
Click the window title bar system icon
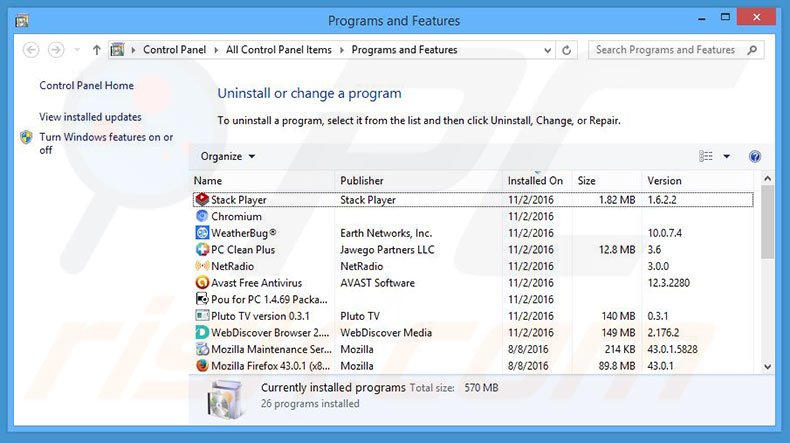click(x=22, y=21)
